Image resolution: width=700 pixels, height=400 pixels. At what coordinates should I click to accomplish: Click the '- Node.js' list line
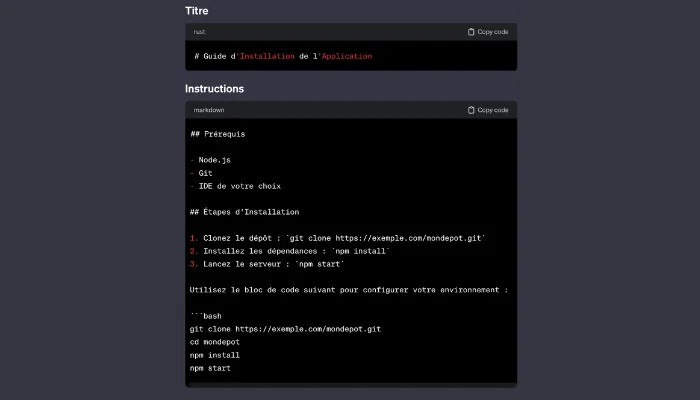210,160
